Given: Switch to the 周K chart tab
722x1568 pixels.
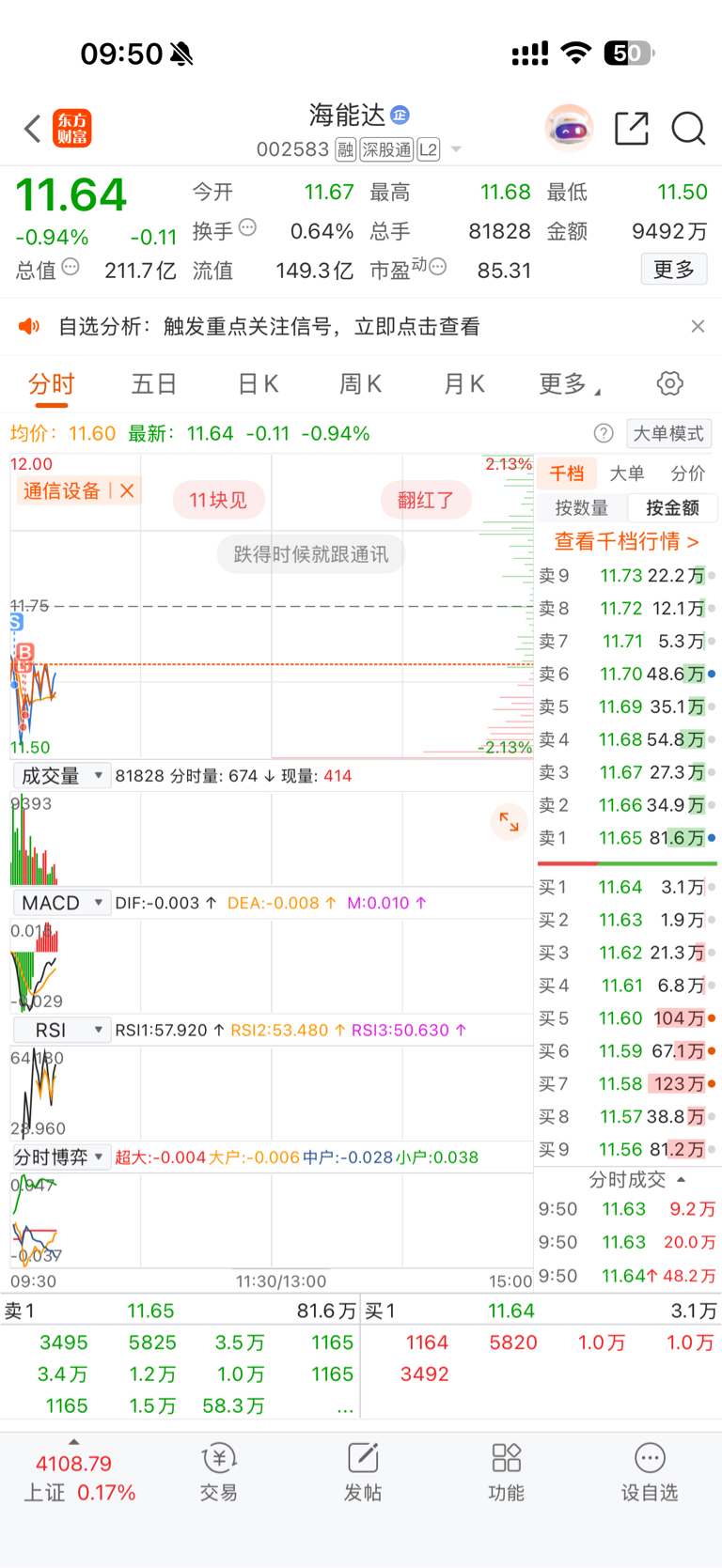Looking at the screenshot, I should click(360, 384).
